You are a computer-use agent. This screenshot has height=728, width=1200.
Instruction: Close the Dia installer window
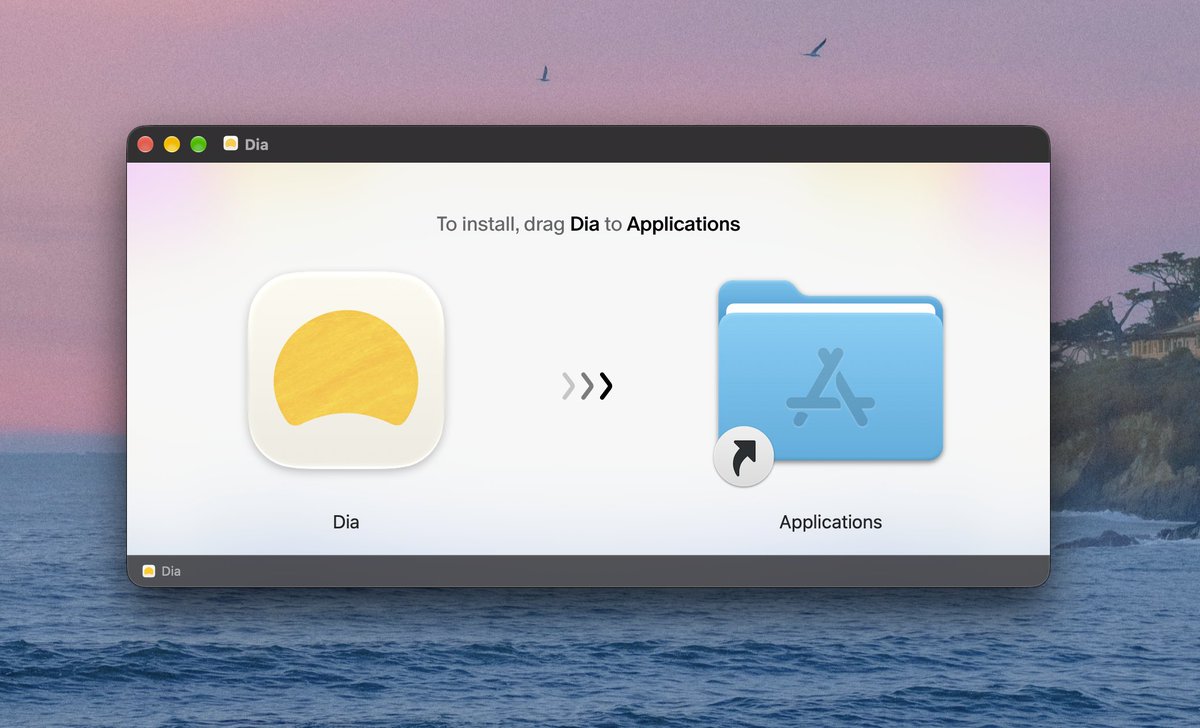click(146, 144)
